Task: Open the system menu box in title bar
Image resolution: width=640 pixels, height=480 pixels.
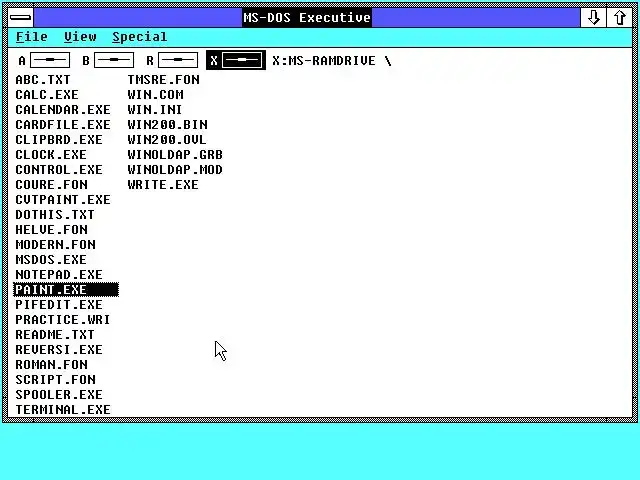Action: click(x=20, y=18)
